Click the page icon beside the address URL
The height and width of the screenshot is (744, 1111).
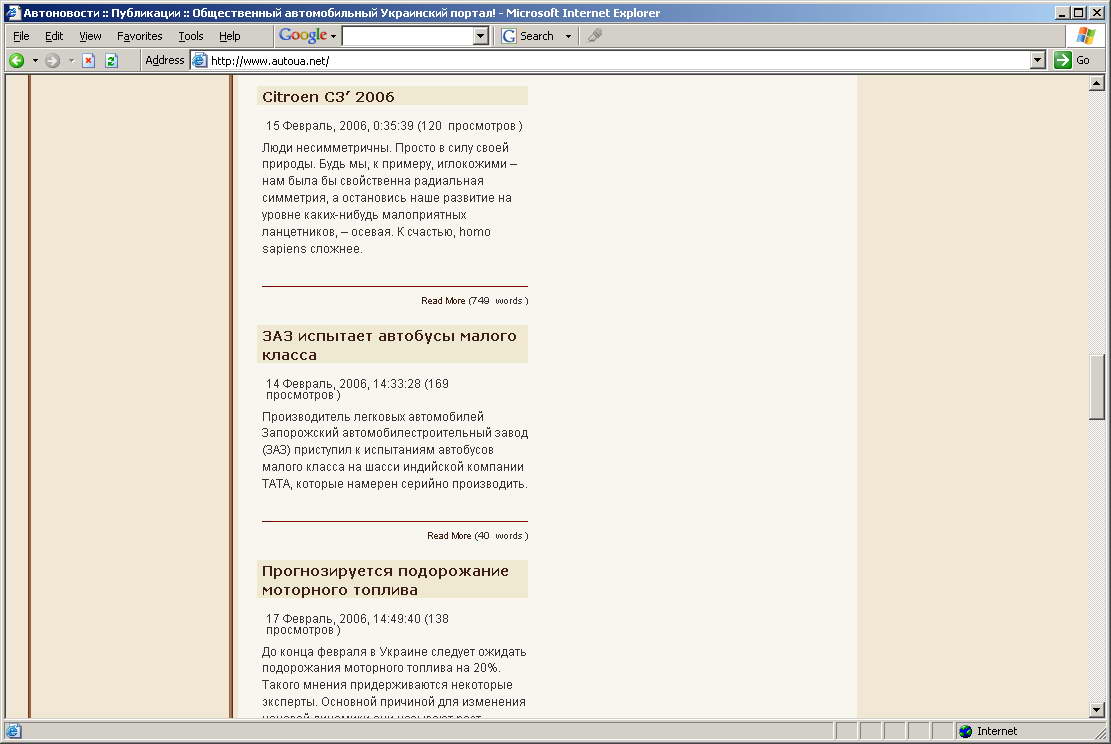(x=199, y=60)
